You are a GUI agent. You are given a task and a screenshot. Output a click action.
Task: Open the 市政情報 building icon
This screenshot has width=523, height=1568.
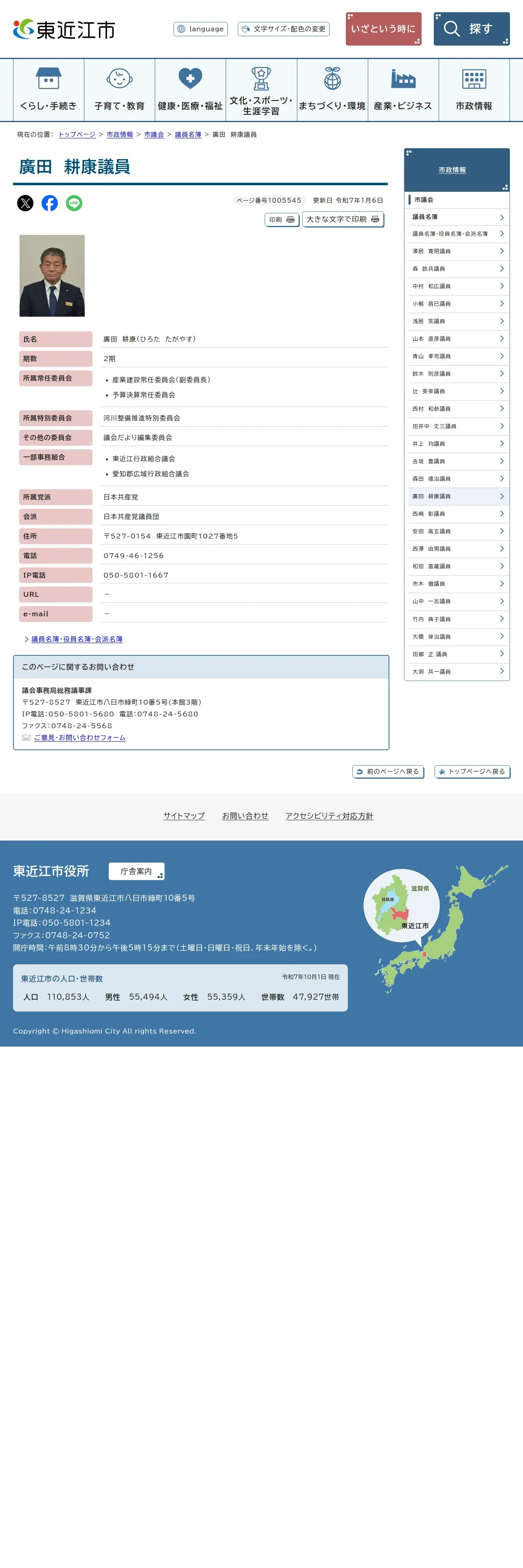coord(474,79)
